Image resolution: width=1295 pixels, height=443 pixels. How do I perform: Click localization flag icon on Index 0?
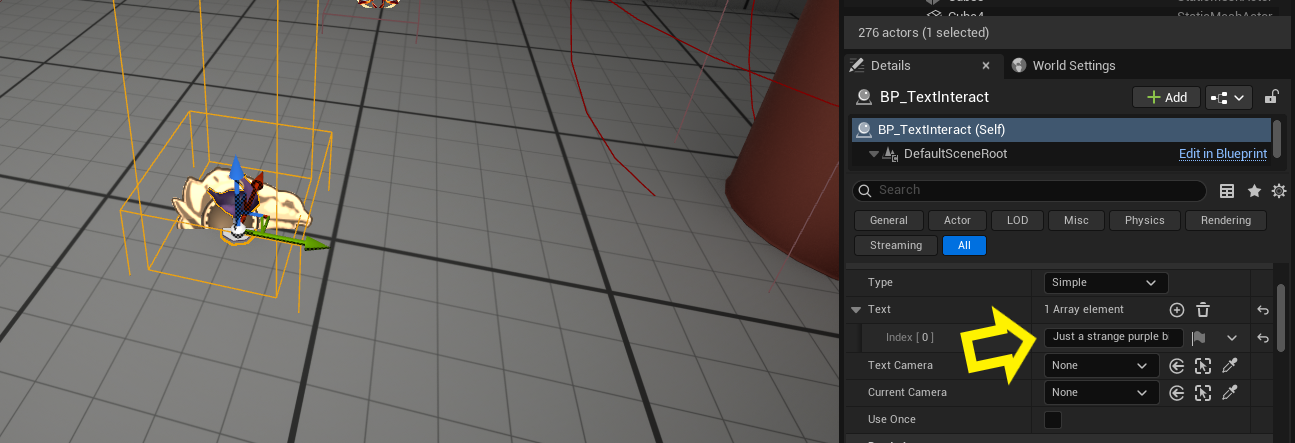1199,338
